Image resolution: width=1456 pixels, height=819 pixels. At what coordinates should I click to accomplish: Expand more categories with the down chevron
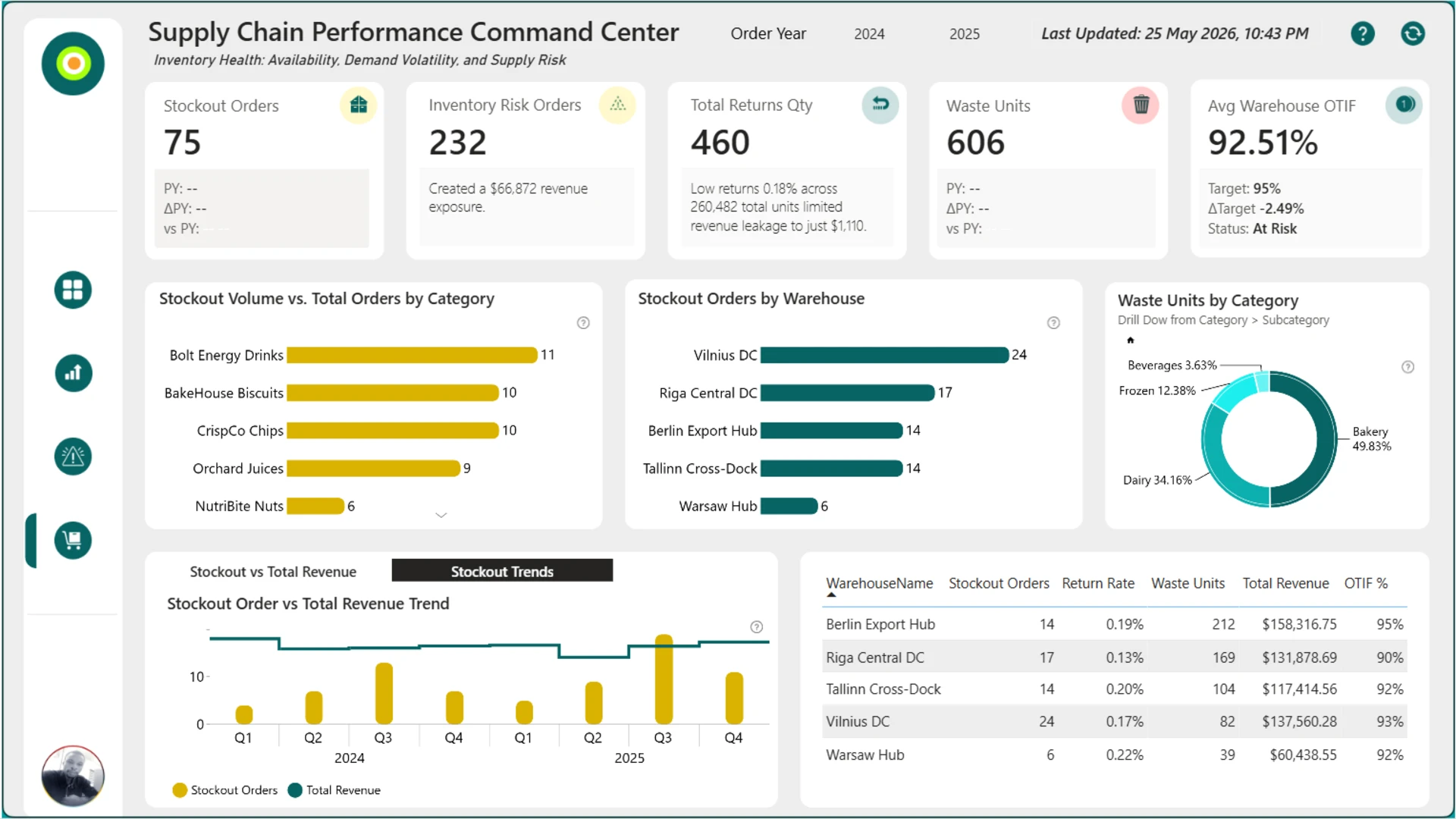click(441, 515)
